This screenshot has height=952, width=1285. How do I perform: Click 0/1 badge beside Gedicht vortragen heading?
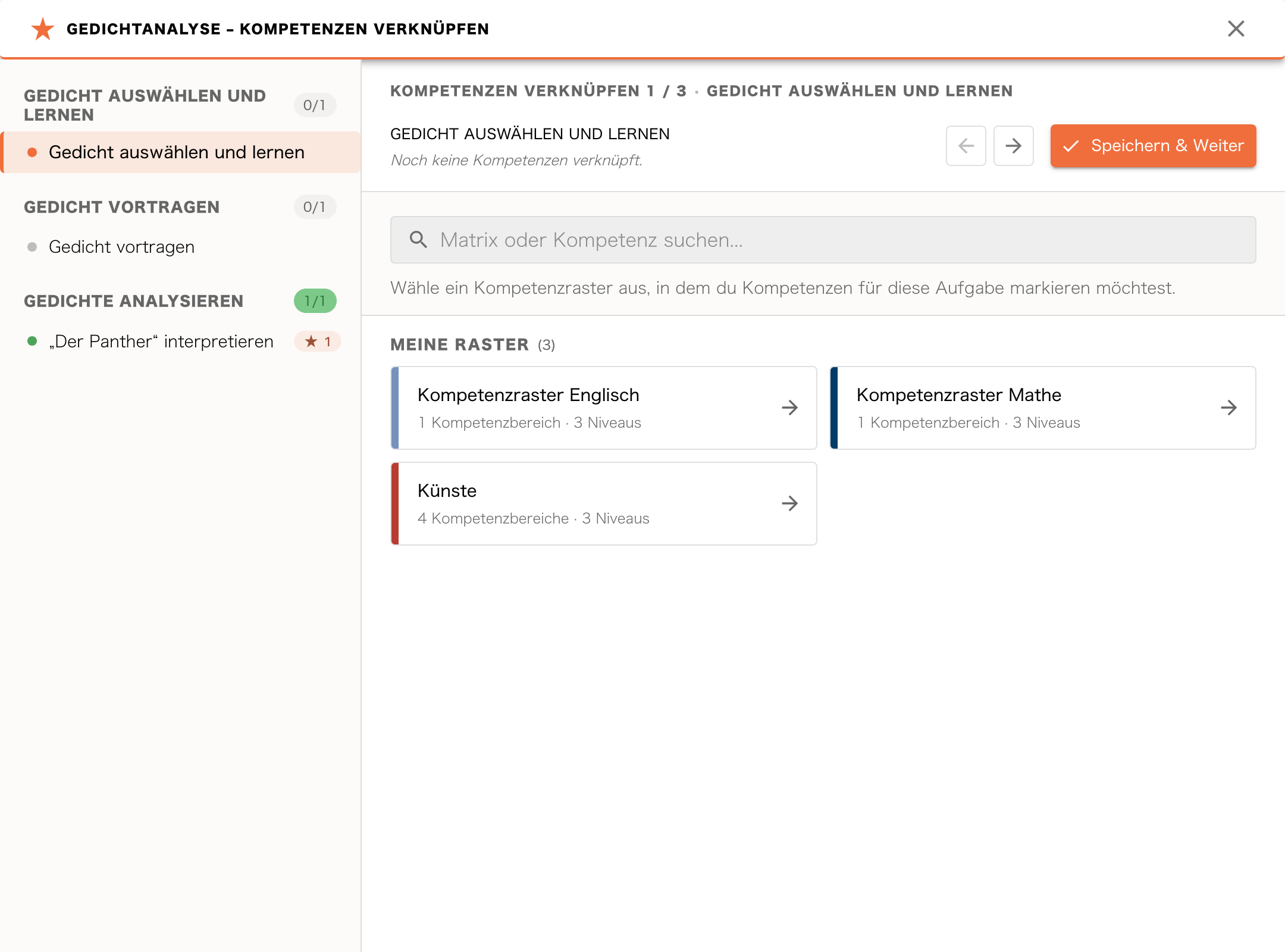point(315,207)
